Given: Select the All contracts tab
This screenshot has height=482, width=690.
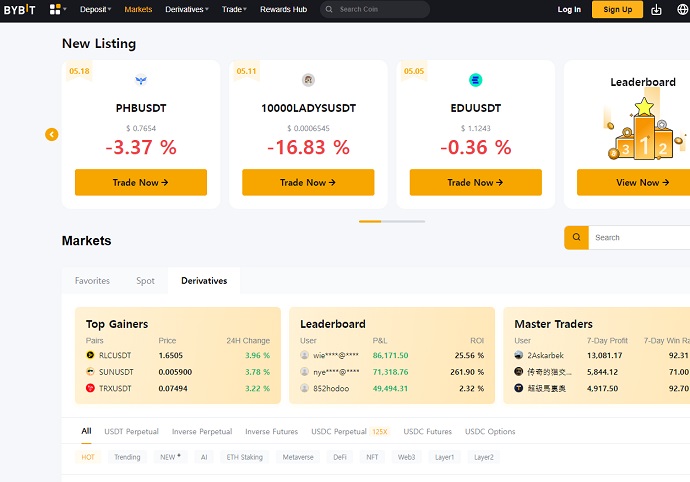Looking at the screenshot, I should pos(86,431).
